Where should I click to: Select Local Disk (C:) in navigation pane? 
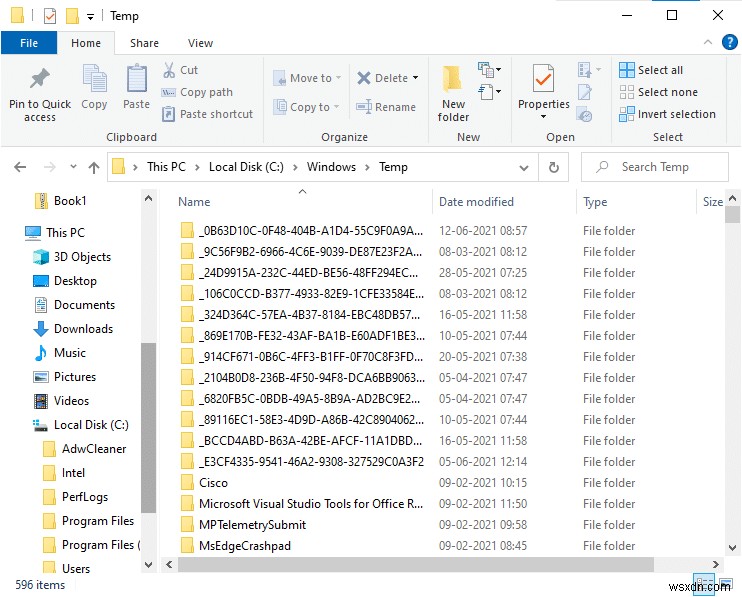81,425
